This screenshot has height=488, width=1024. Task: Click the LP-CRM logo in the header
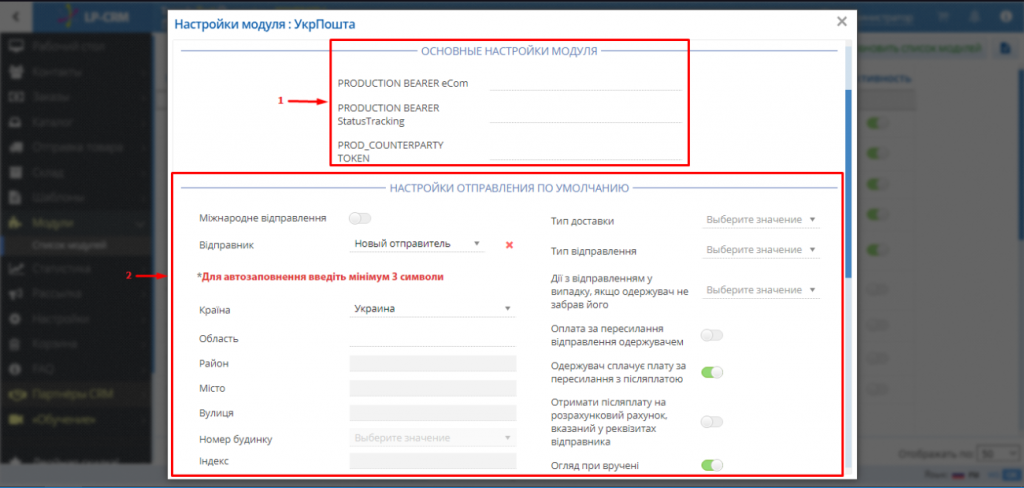pyautogui.click(x=91, y=16)
